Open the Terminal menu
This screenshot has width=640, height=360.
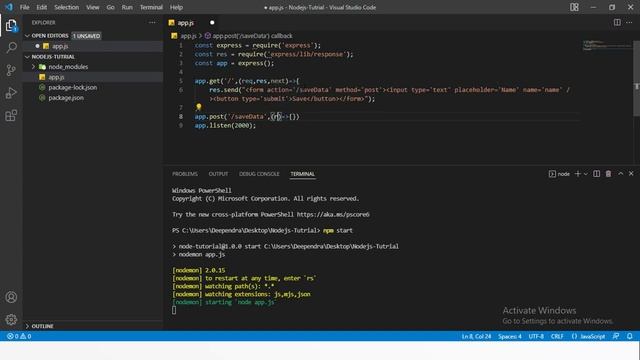pos(151,7)
